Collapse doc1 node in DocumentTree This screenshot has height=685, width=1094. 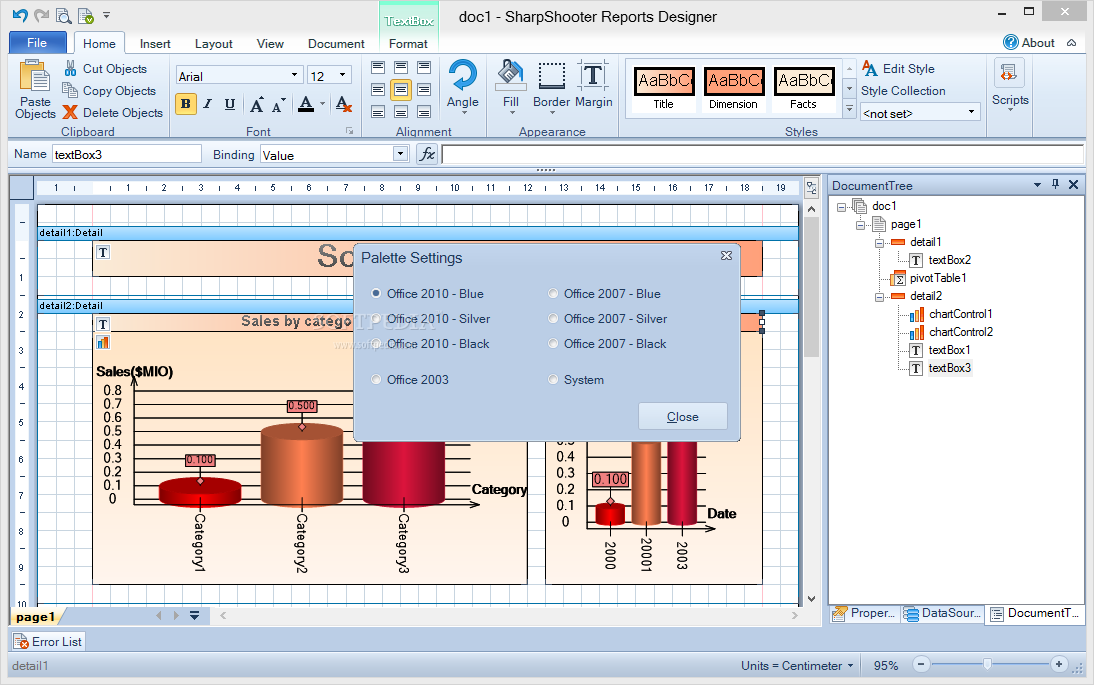coord(841,206)
